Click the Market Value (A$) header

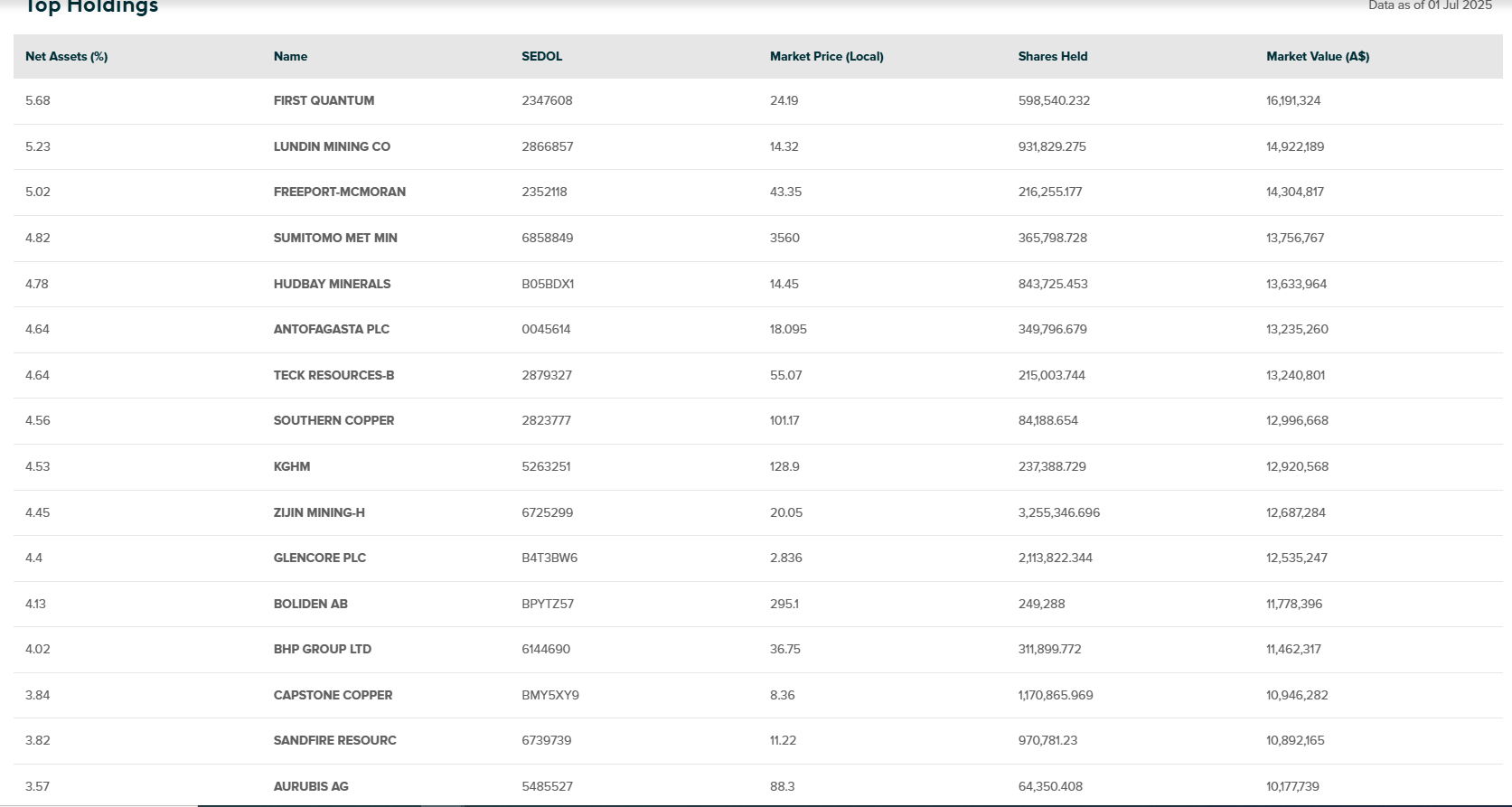point(1317,56)
